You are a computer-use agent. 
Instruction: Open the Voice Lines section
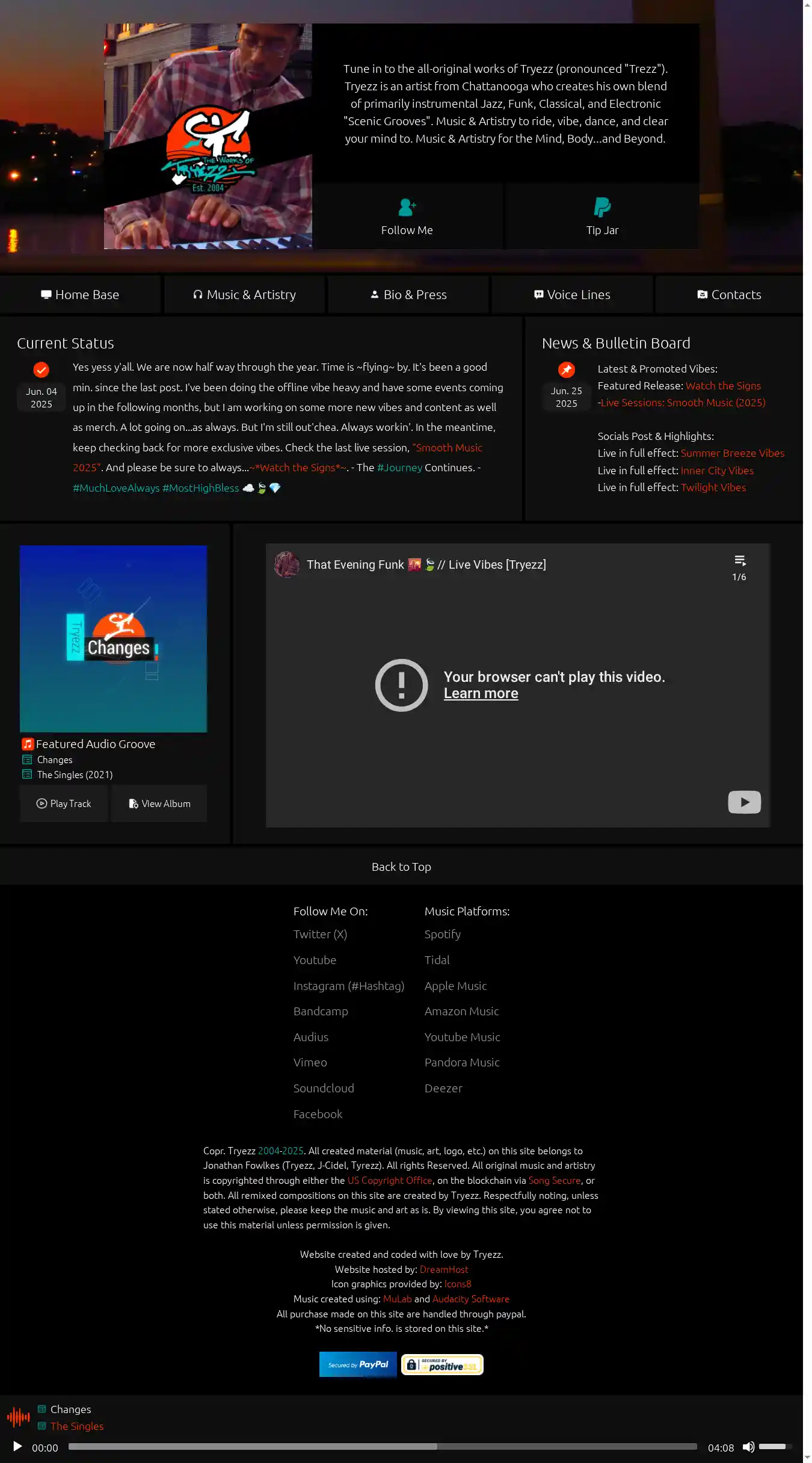pos(572,295)
